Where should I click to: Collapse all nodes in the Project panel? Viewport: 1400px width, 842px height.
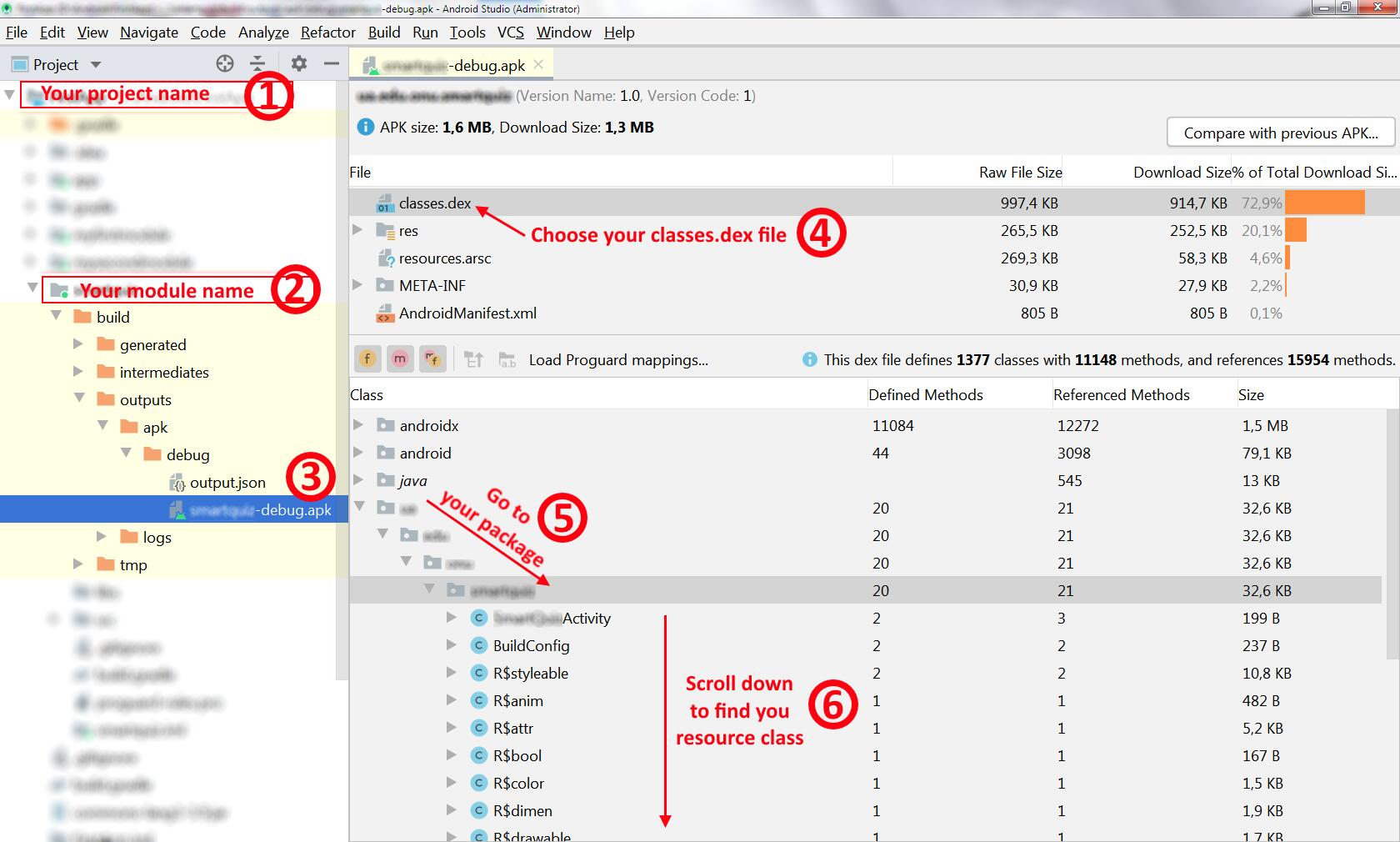click(257, 63)
